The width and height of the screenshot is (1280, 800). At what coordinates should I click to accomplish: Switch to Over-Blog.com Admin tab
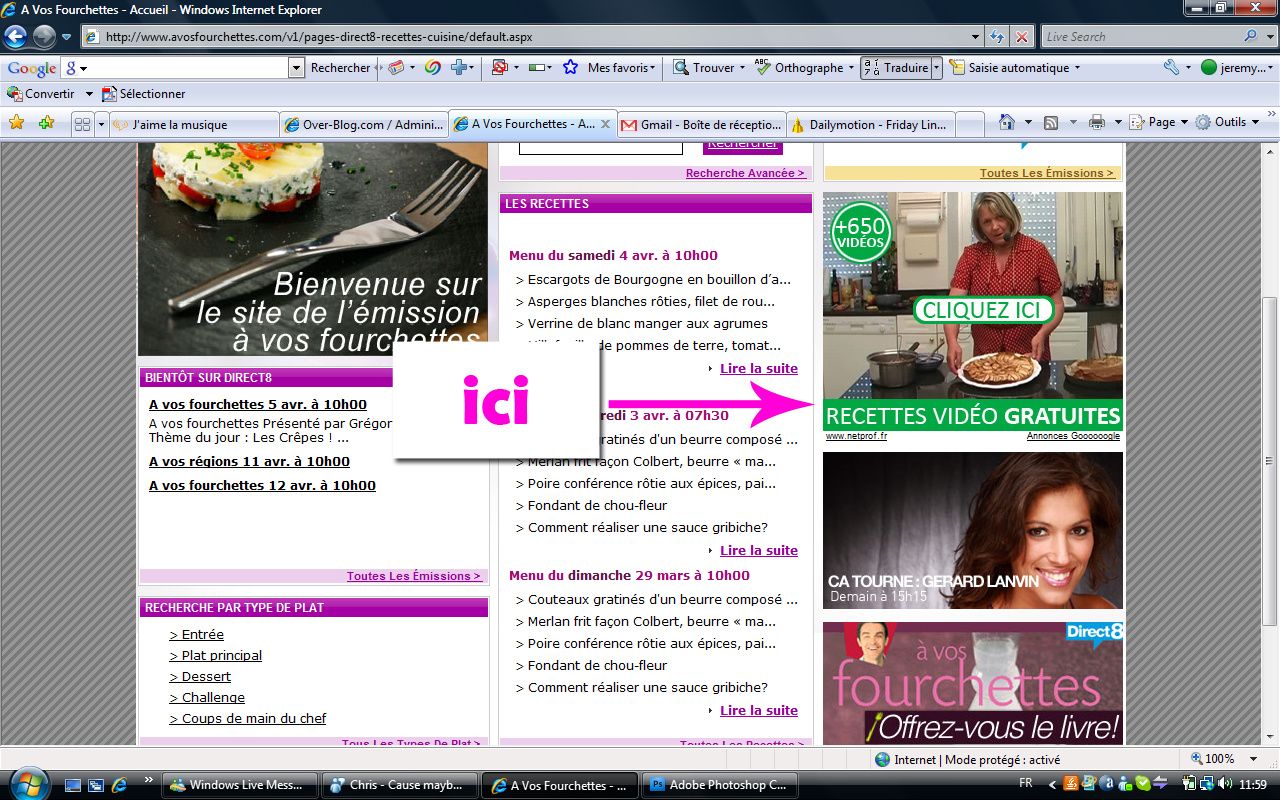point(364,125)
